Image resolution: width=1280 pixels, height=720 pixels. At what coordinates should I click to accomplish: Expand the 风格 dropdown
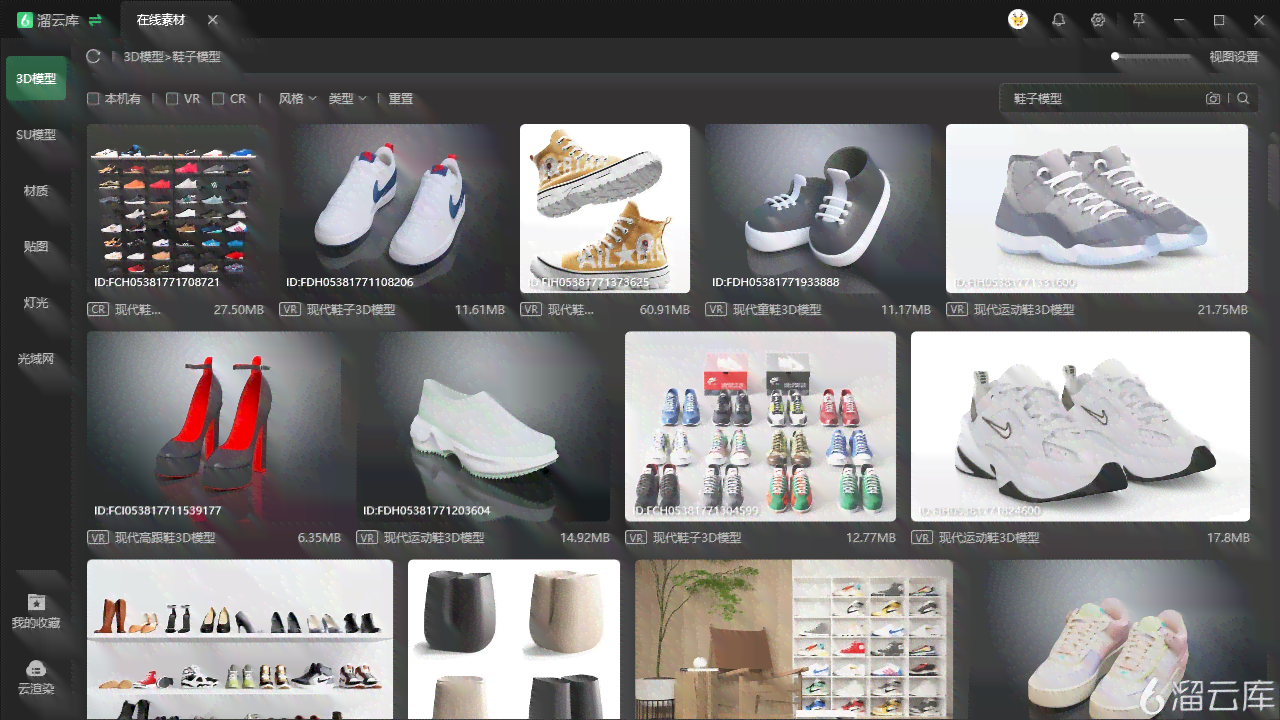coord(297,99)
